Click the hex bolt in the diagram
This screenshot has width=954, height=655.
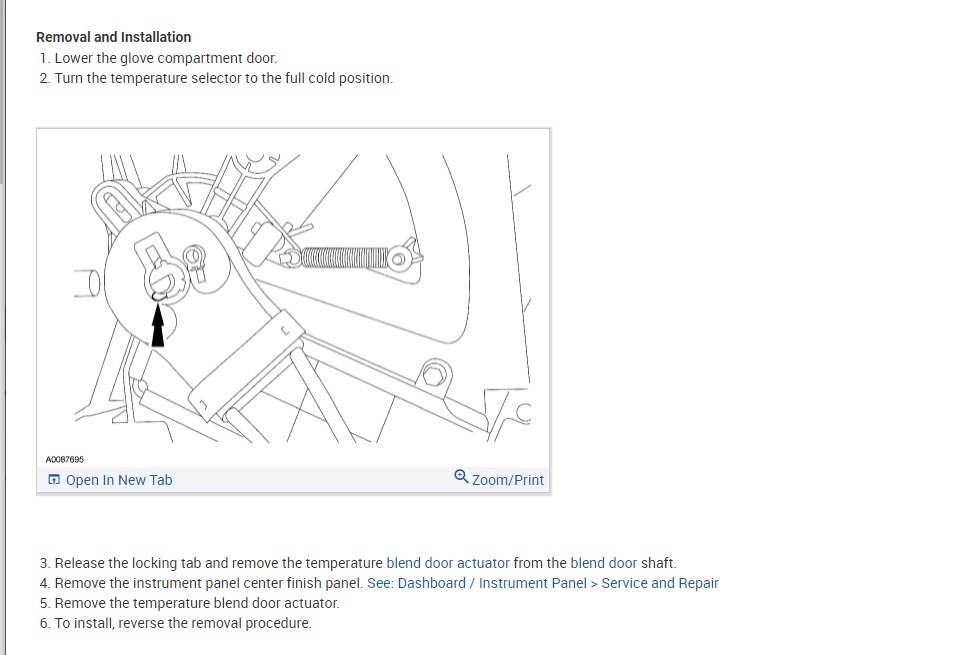coord(434,376)
